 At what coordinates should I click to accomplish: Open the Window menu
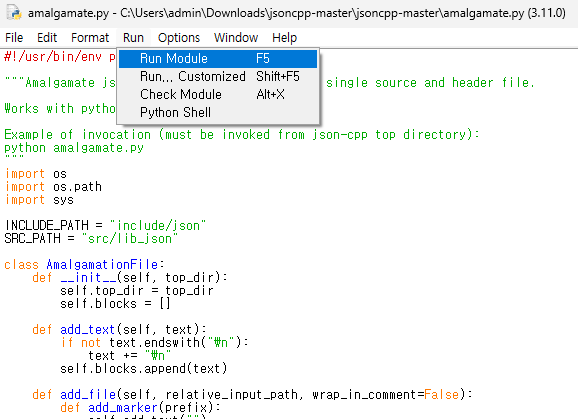(x=236, y=38)
